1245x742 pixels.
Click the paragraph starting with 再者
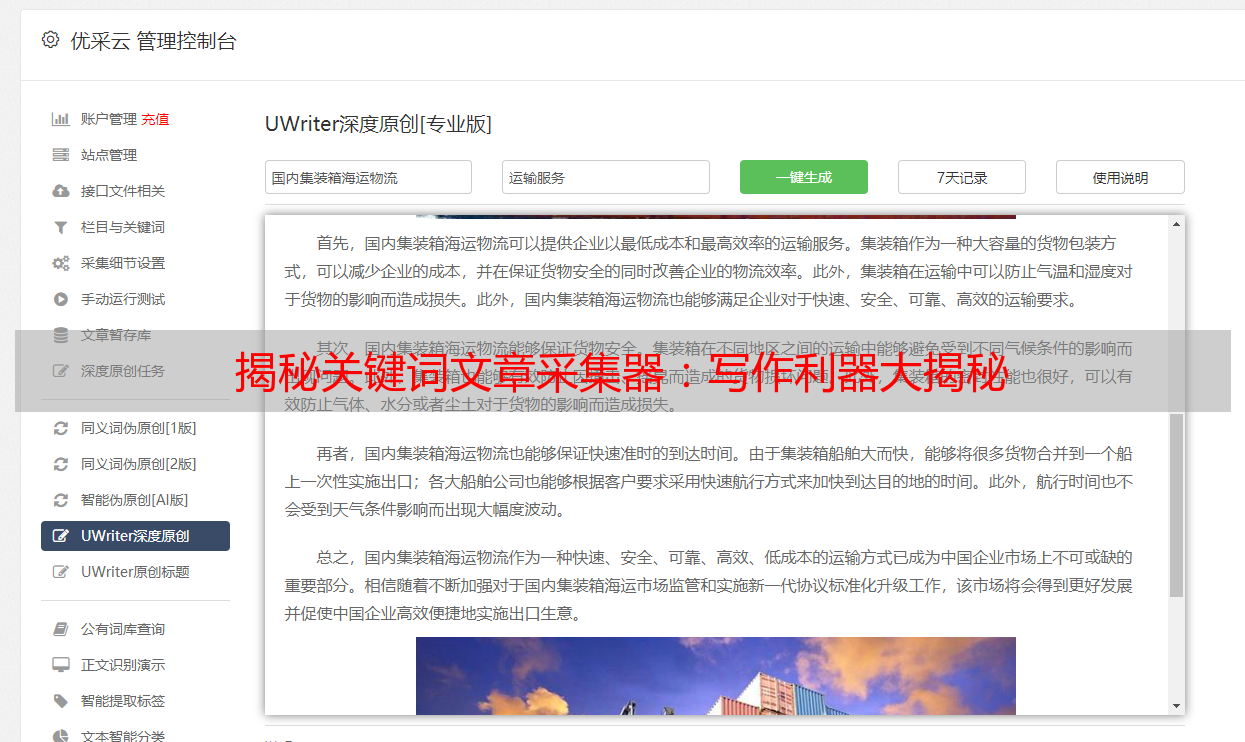click(x=709, y=481)
